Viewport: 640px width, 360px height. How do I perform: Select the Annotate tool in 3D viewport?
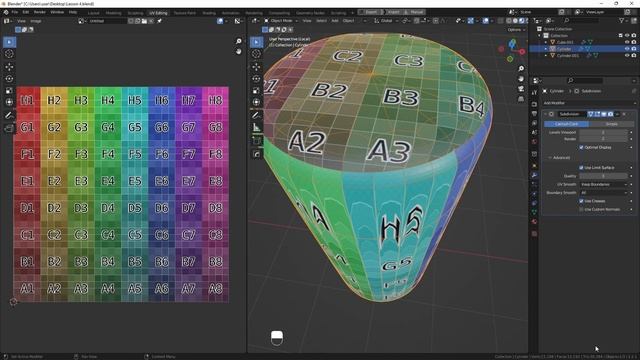coord(256,116)
